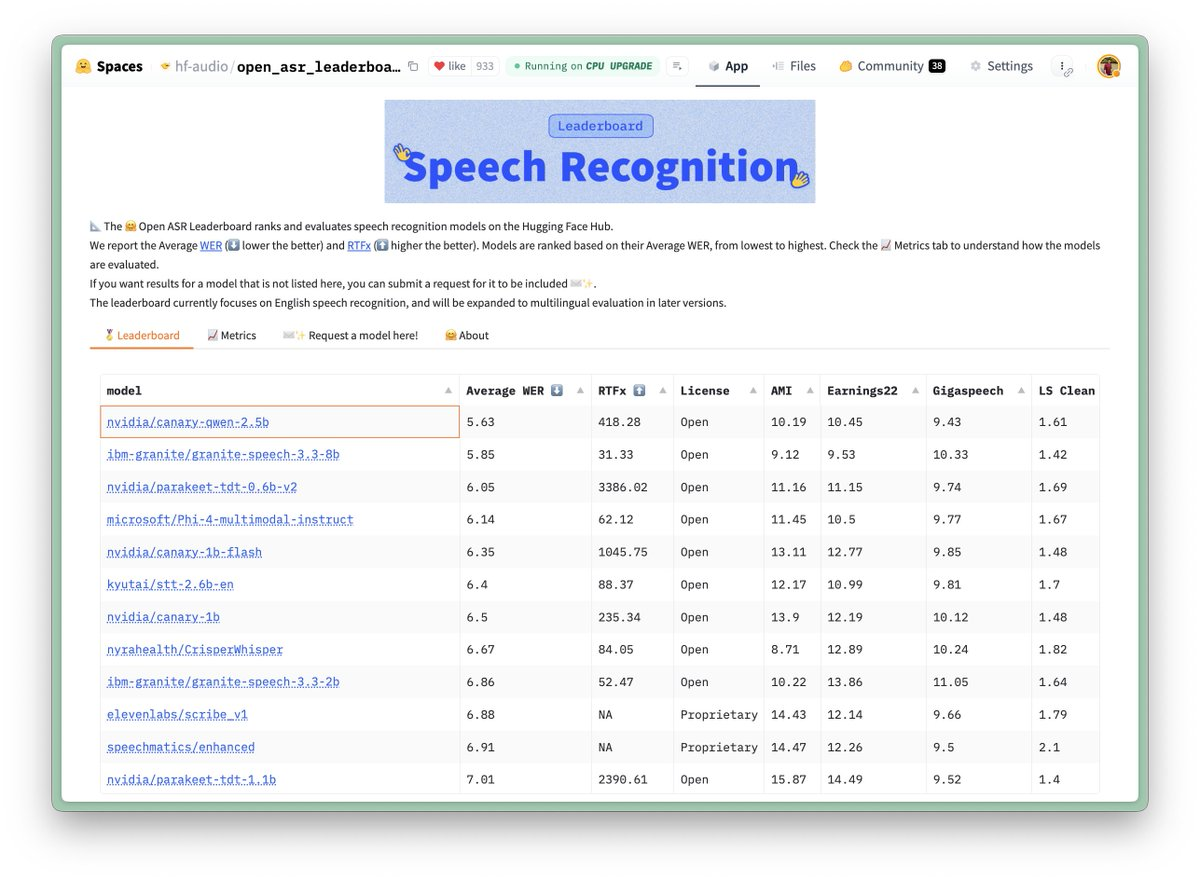
Task: Select the Gigaspeech value 11.05
Action: click(979, 682)
